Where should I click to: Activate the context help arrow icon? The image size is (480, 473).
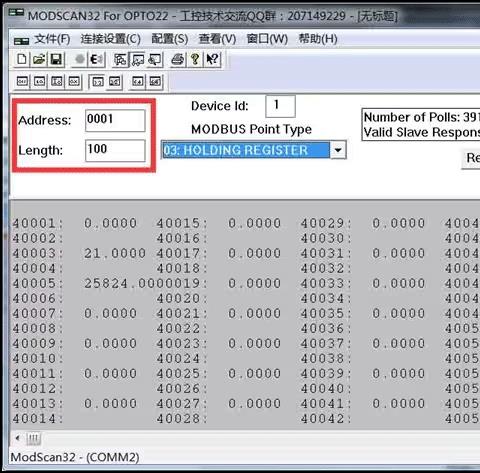(212, 59)
